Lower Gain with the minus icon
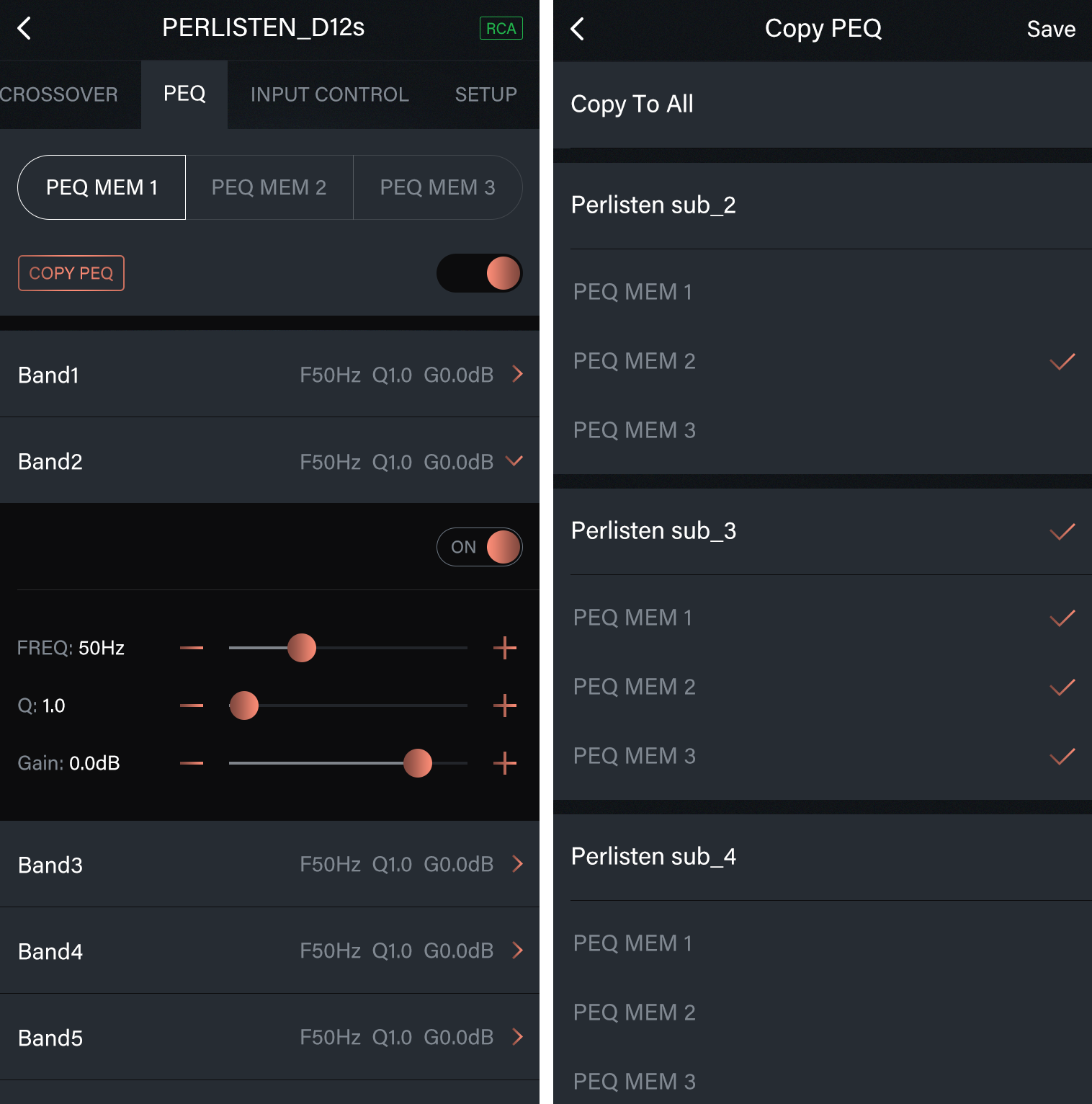 click(x=192, y=763)
